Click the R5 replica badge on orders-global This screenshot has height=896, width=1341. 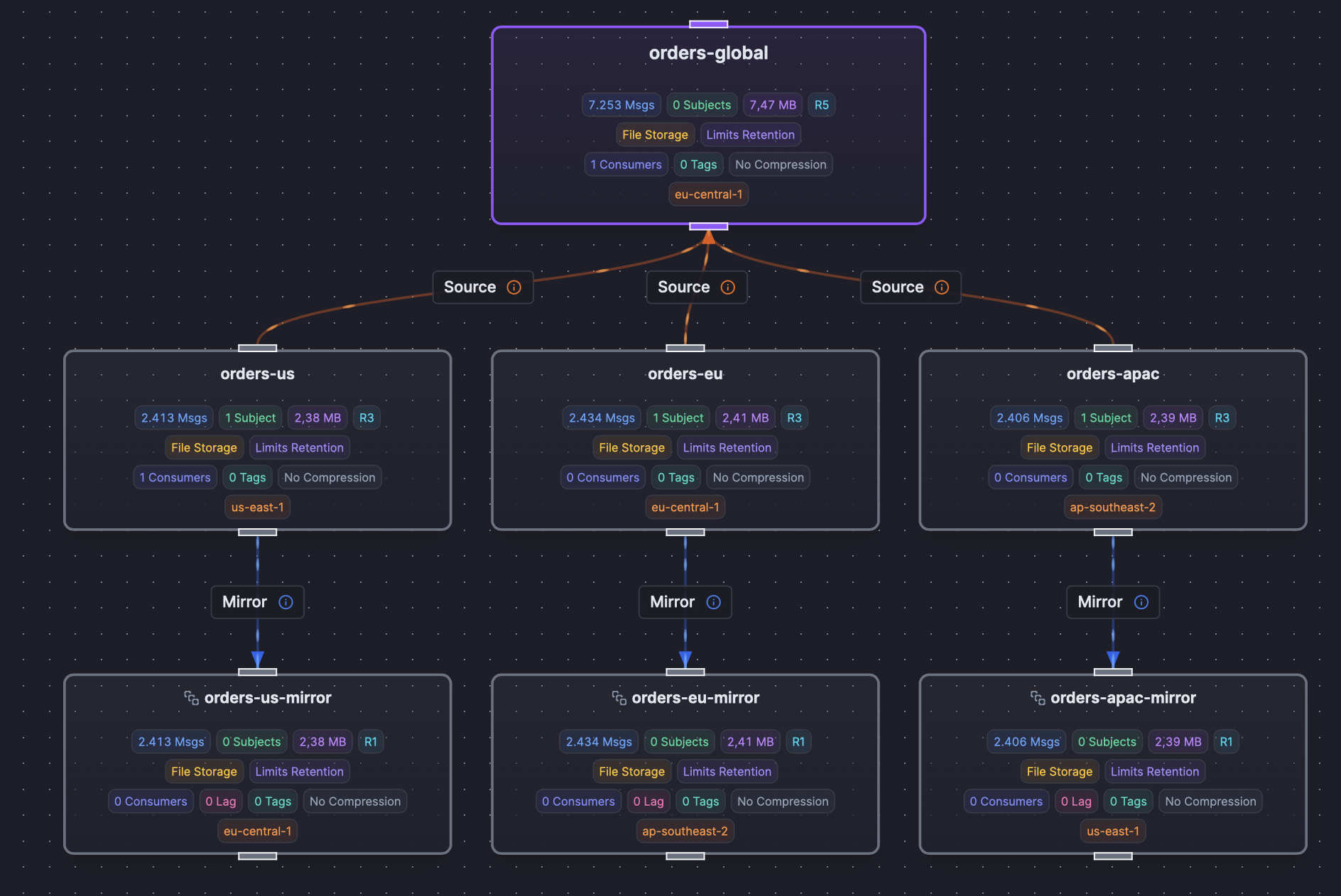pos(821,104)
